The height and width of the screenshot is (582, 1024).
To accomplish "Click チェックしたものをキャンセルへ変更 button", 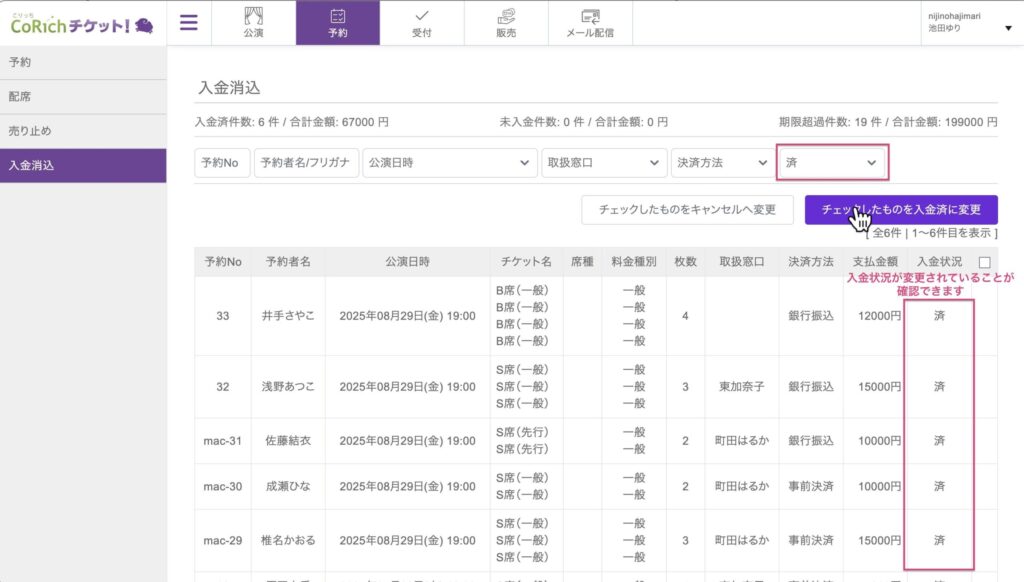I will (687, 210).
